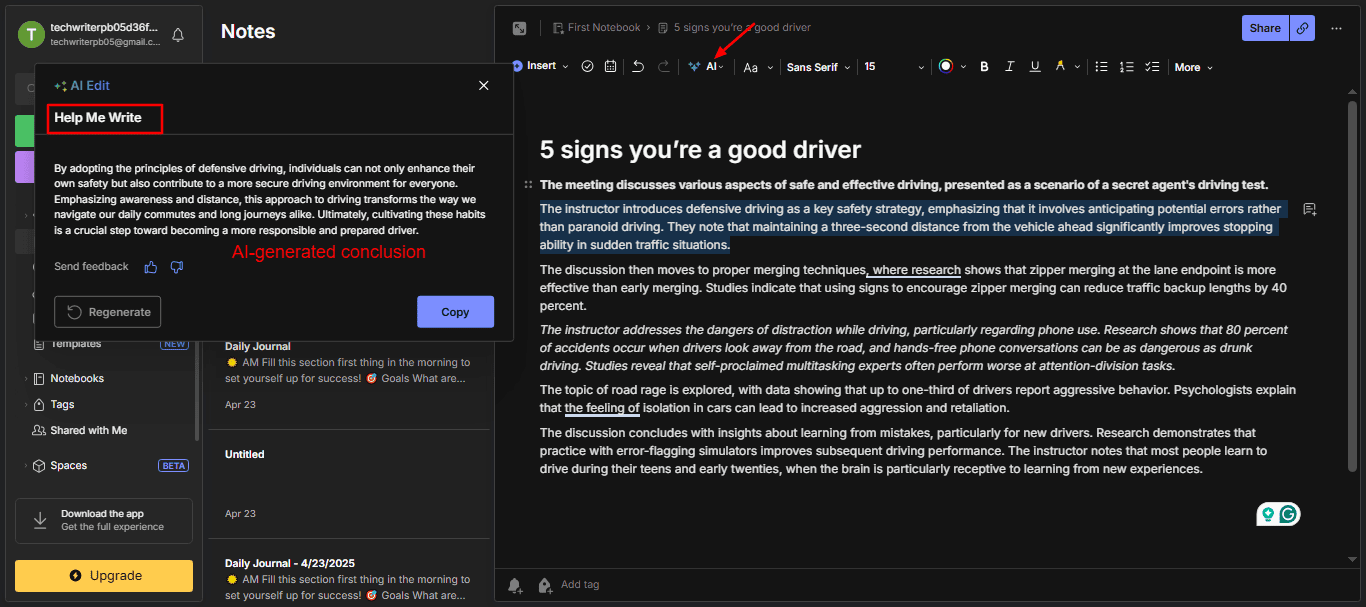Image resolution: width=1366 pixels, height=607 pixels.
Task: Copy the note link via the chain icon
Action: pos(1302,28)
